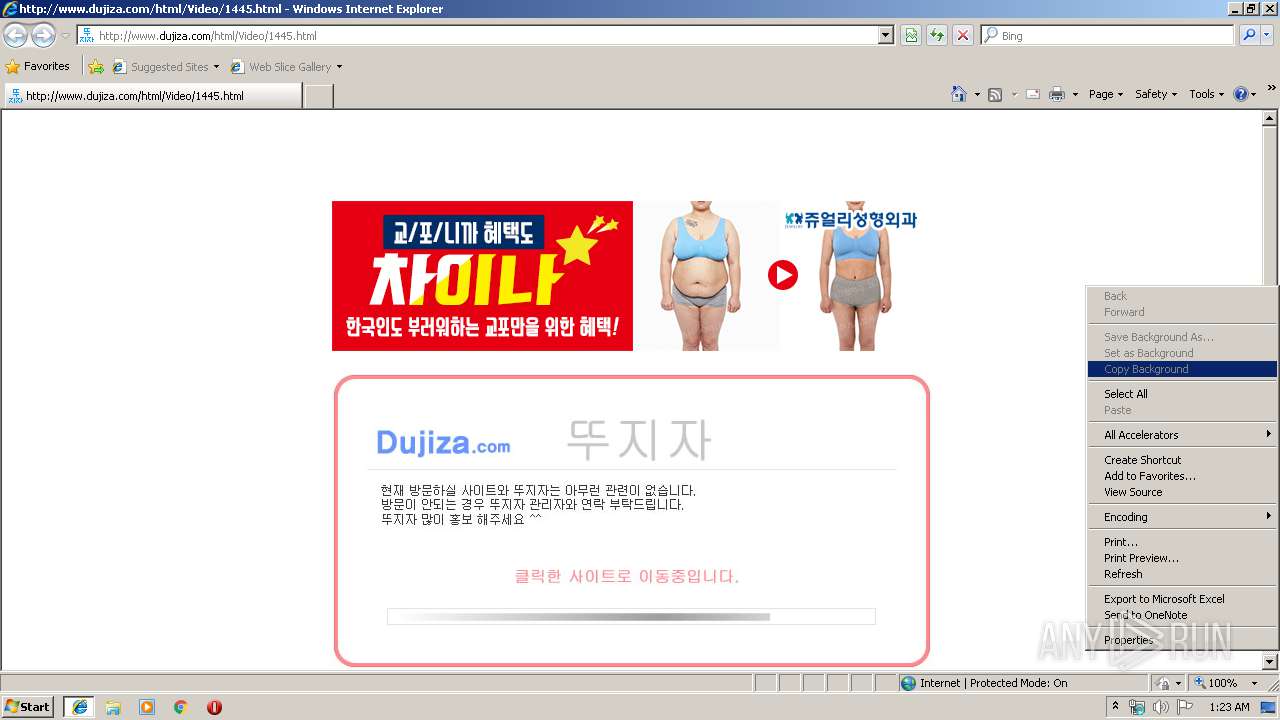1280x720 pixels.
Task: Choose View Source in context menu
Action: [1182, 492]
